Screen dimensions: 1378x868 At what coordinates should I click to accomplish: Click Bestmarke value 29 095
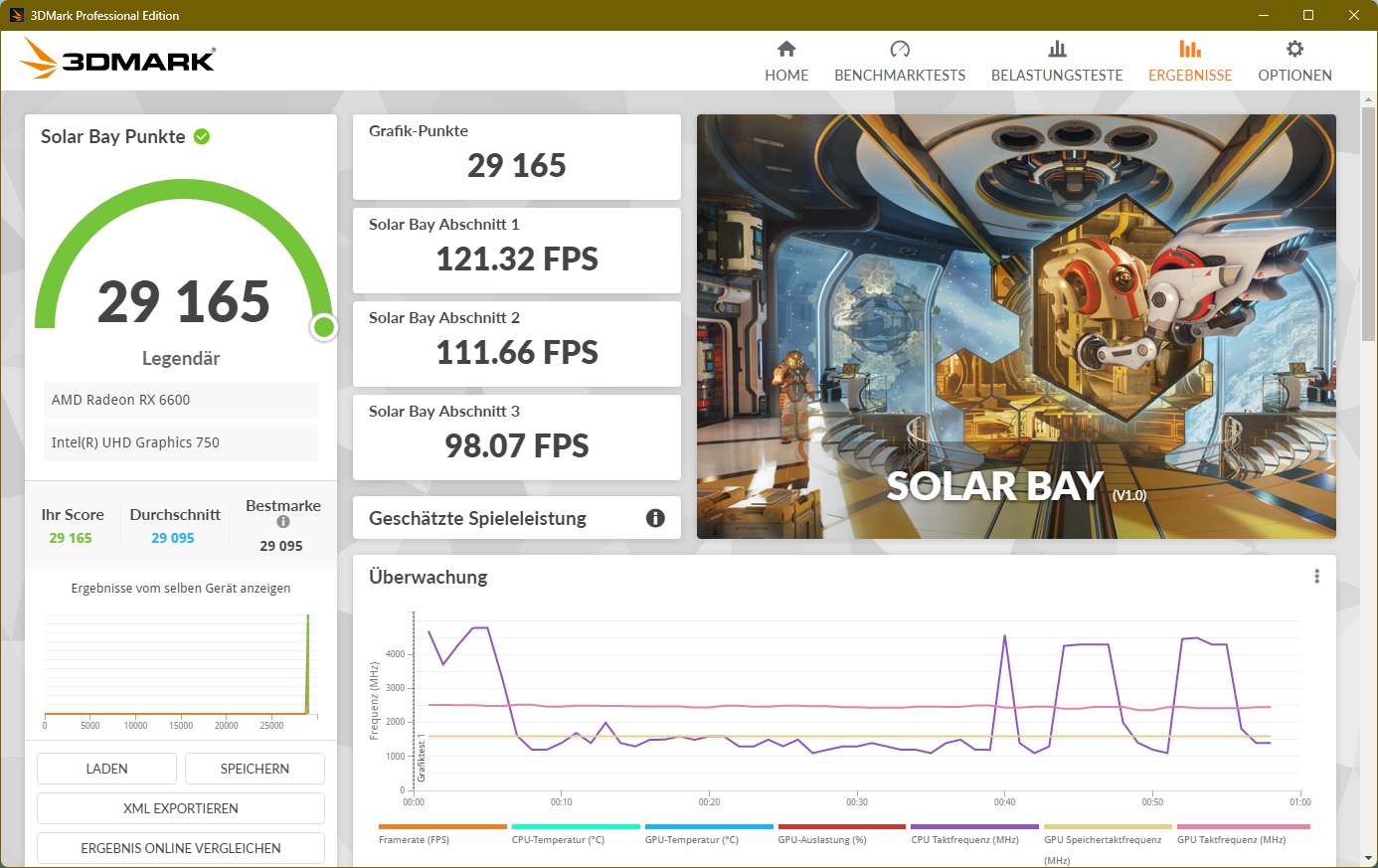(281, 546)
